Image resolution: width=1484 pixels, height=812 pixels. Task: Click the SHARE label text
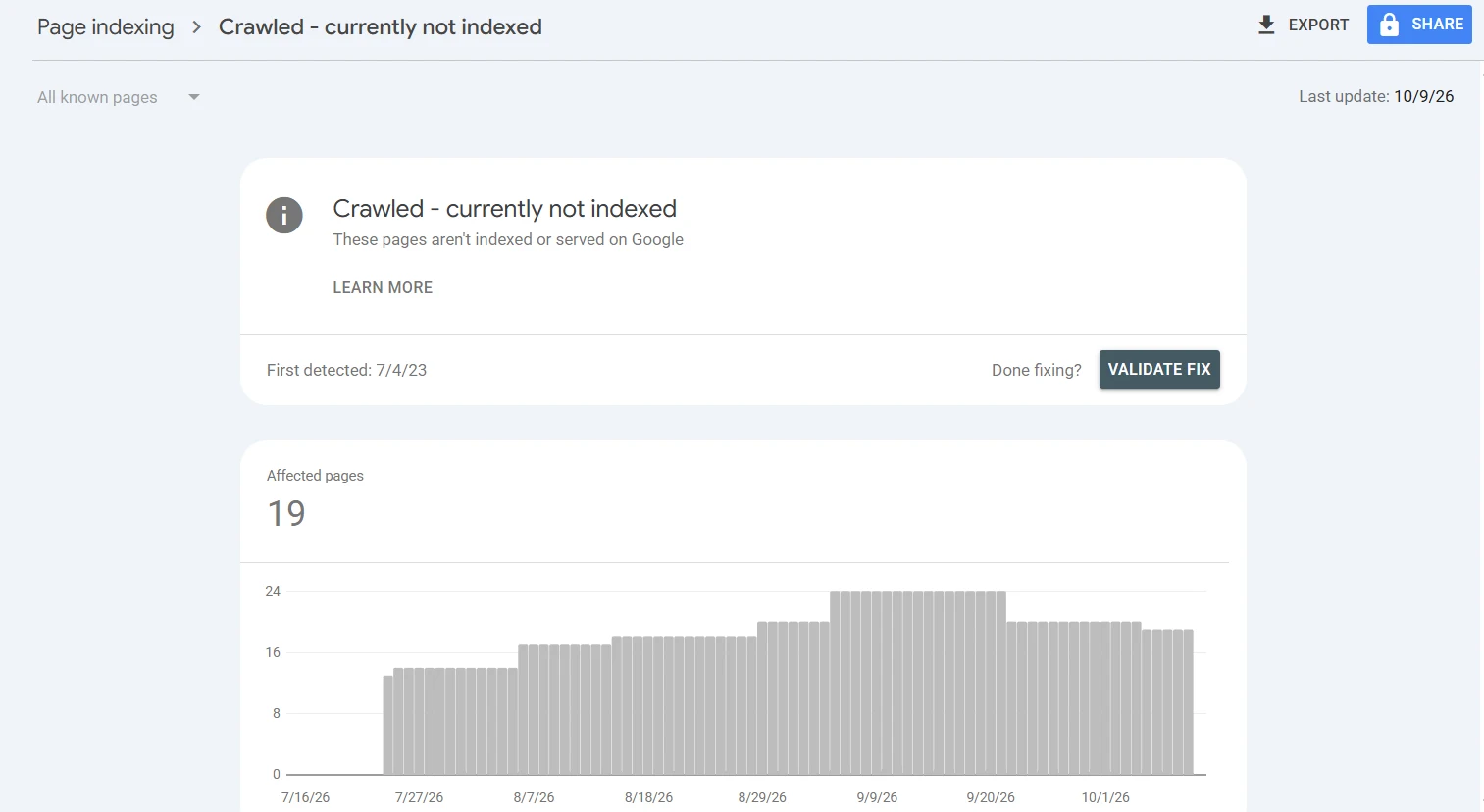point(1437,25)
